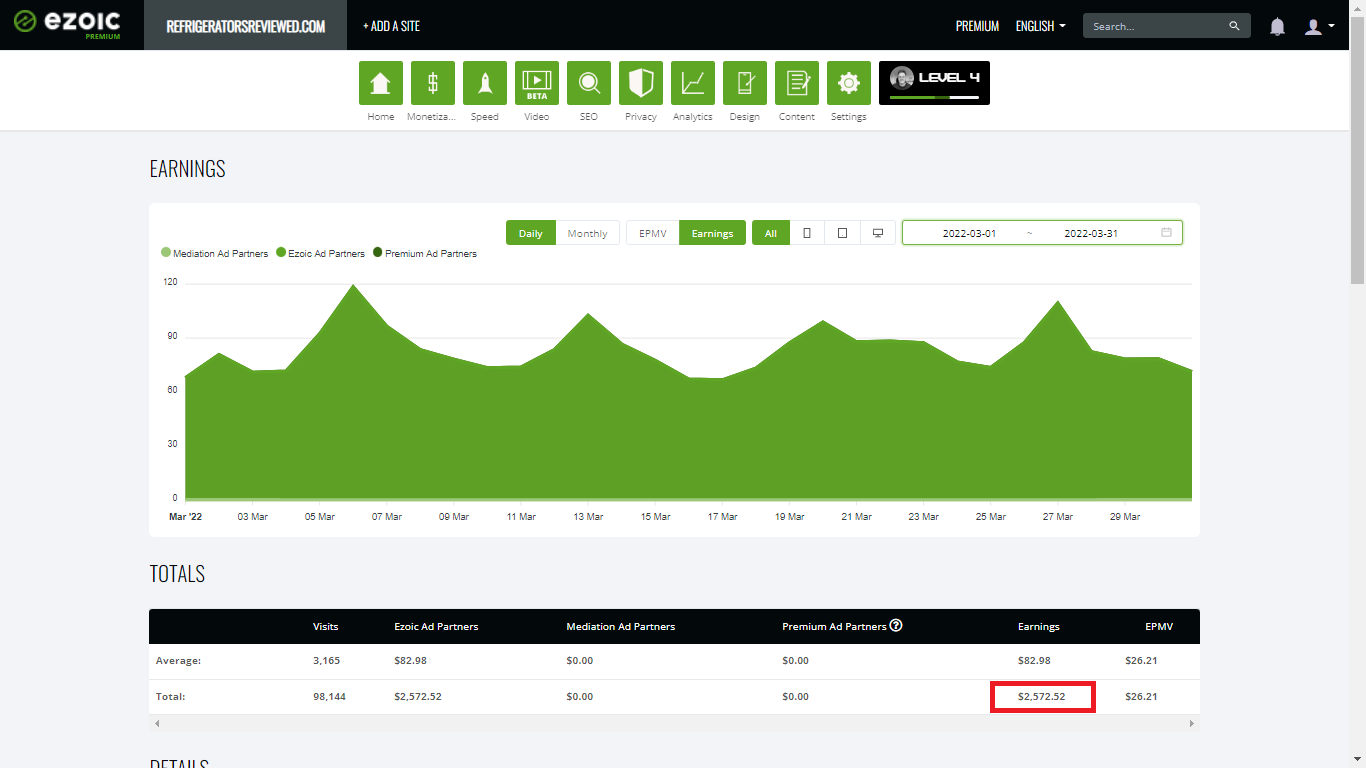Open the Design icon
The image size is (1366, 768).
click(745, 83)
